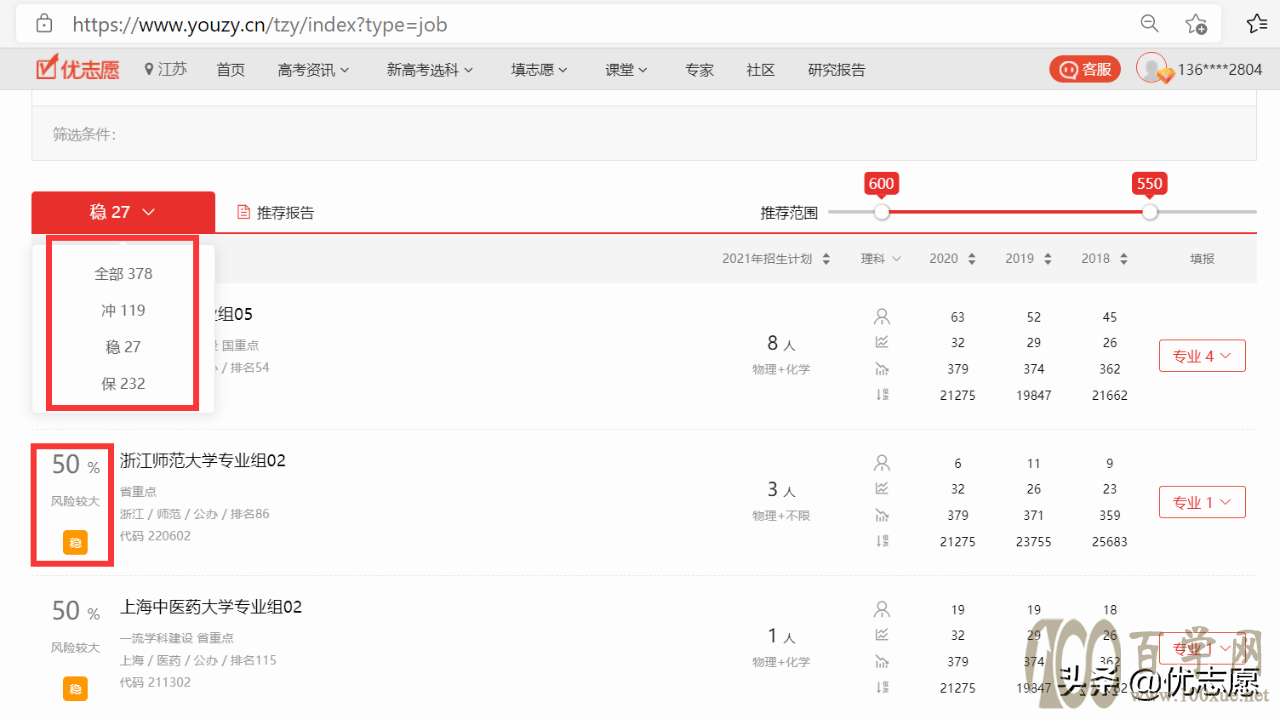The height and width of the screenshot is (719, 1280).
Task: Open the user avatar icon
Action: (x=1152, y=68)
